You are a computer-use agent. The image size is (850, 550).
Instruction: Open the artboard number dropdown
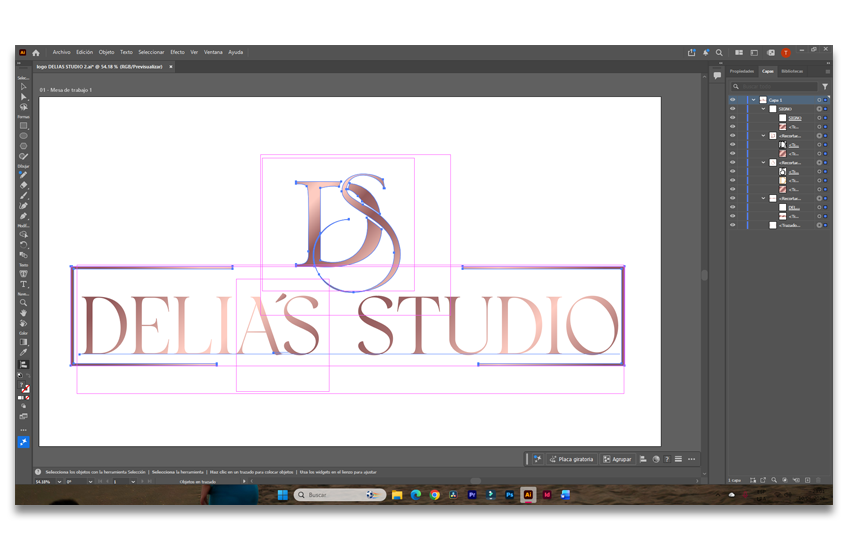pyautogui.click(x=133, y=482)
